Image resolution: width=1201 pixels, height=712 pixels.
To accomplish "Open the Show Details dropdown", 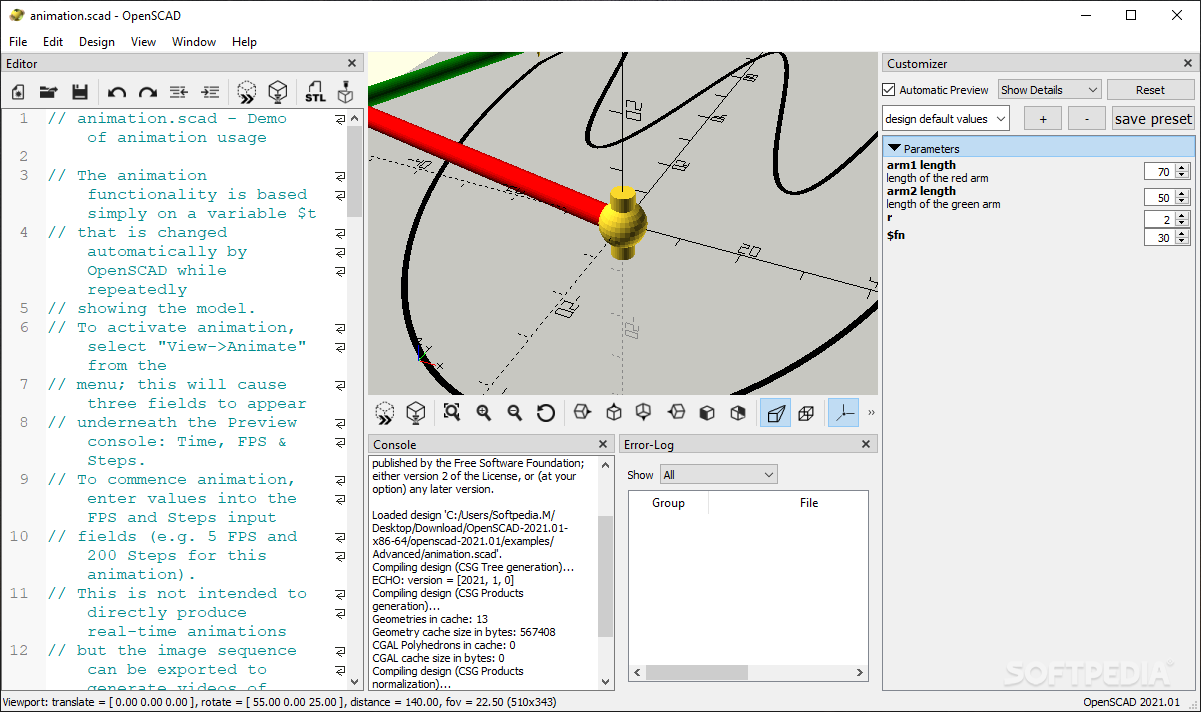I will [x=1049, y=90].
